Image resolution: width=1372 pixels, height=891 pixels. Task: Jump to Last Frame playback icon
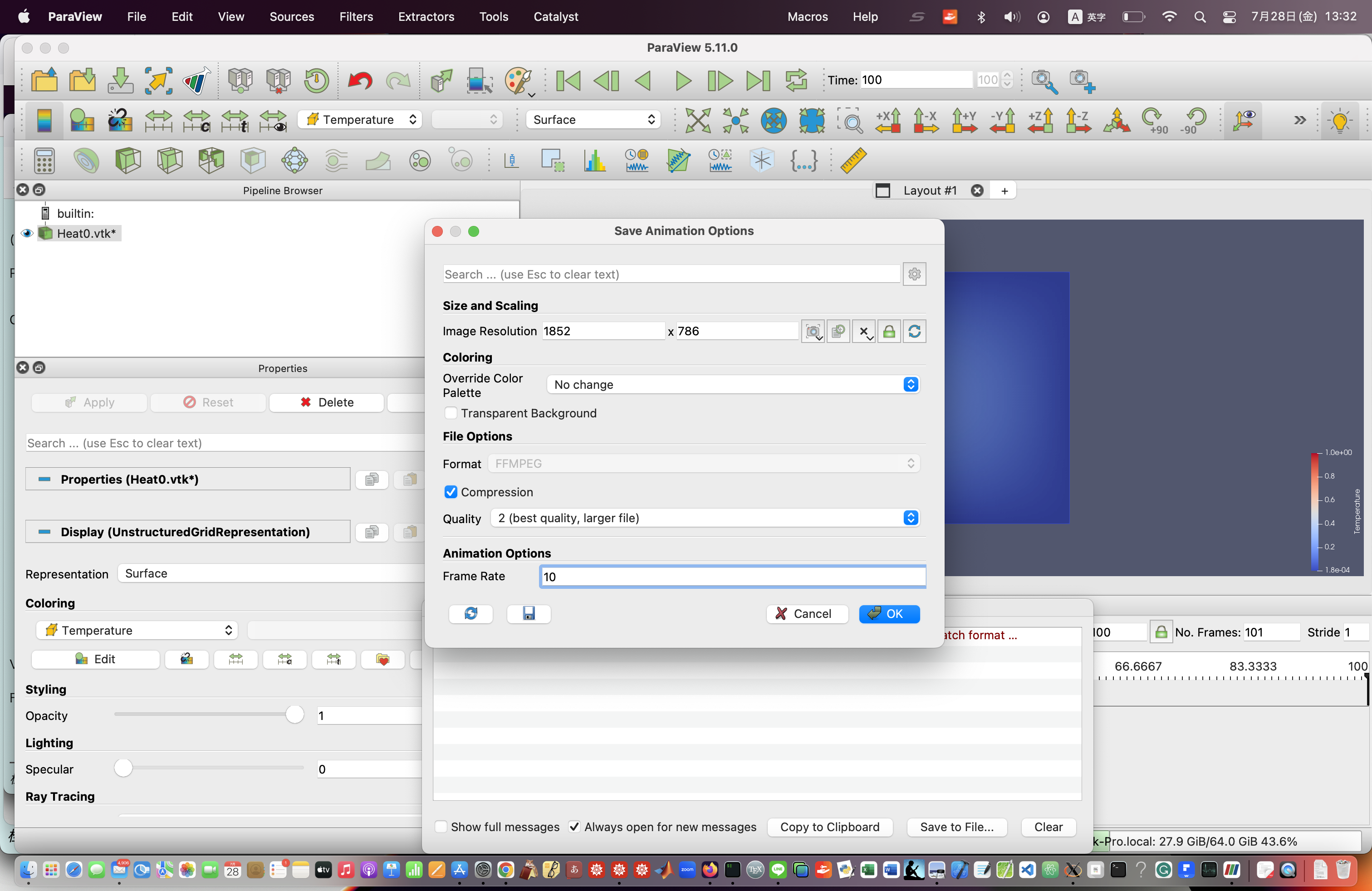[758, 80]
